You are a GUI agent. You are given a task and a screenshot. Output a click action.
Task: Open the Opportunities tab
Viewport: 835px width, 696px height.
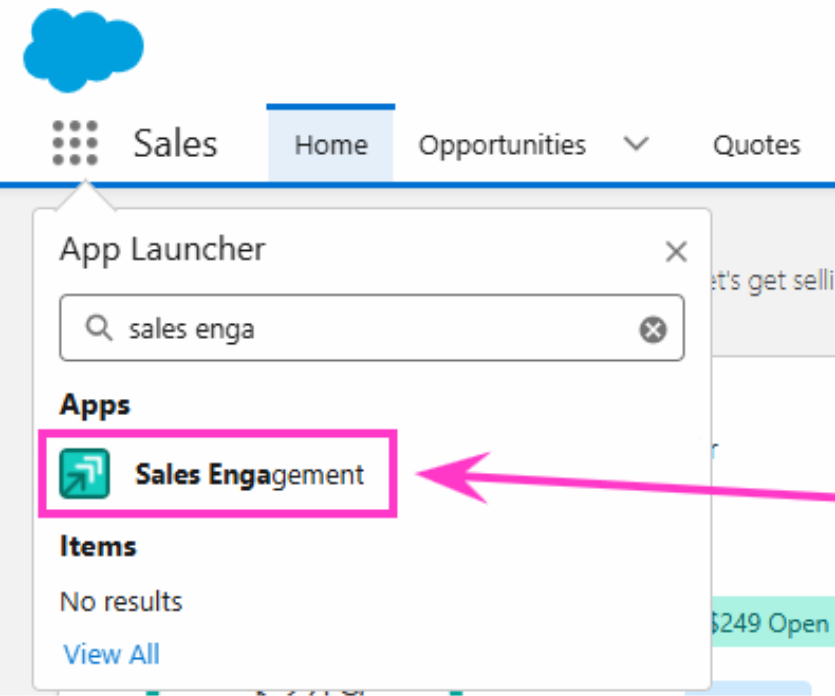(502, 145)
